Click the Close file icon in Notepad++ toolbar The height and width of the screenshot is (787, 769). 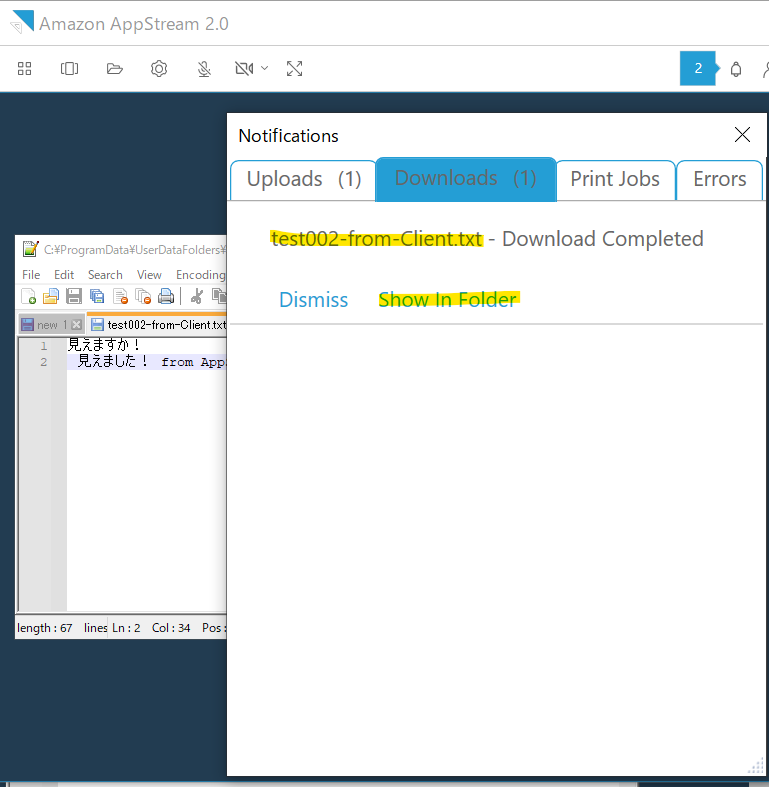pos(120,297)
